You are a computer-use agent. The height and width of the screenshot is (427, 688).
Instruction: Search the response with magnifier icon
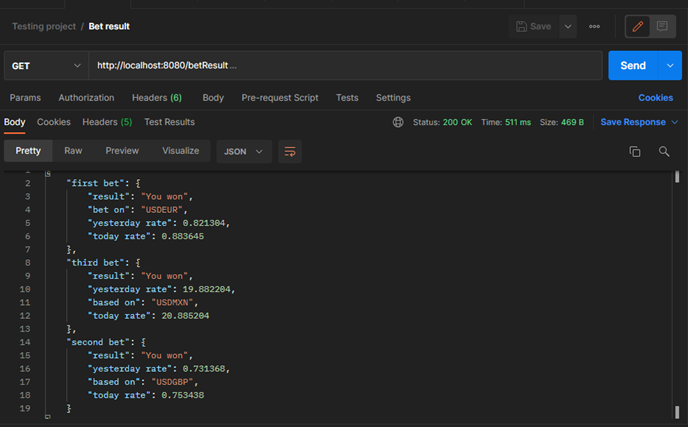664,151
